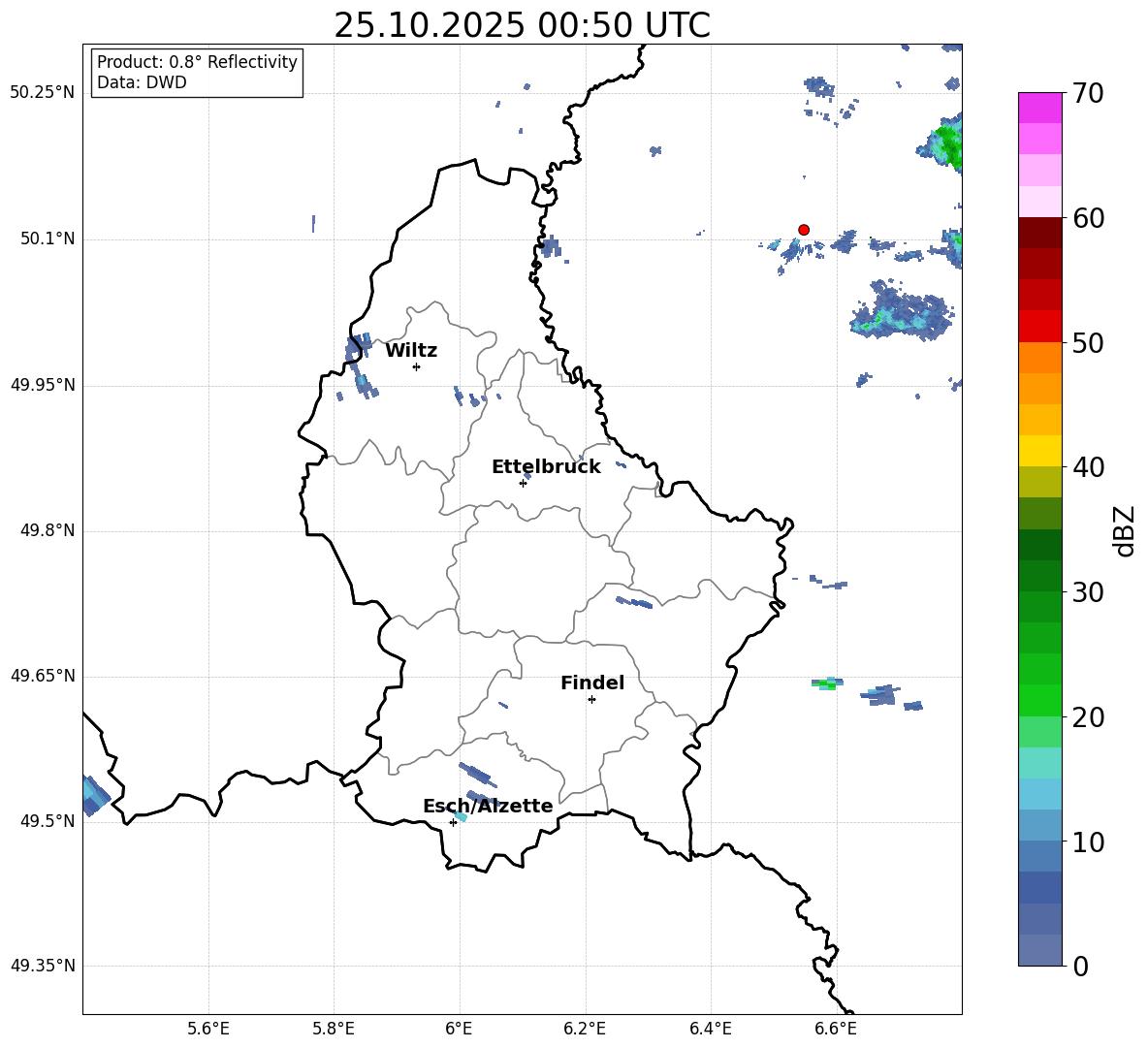The image size is (1148, 1048).
Task: Click the dBZ colorbar label
Action: point(1124,530)
